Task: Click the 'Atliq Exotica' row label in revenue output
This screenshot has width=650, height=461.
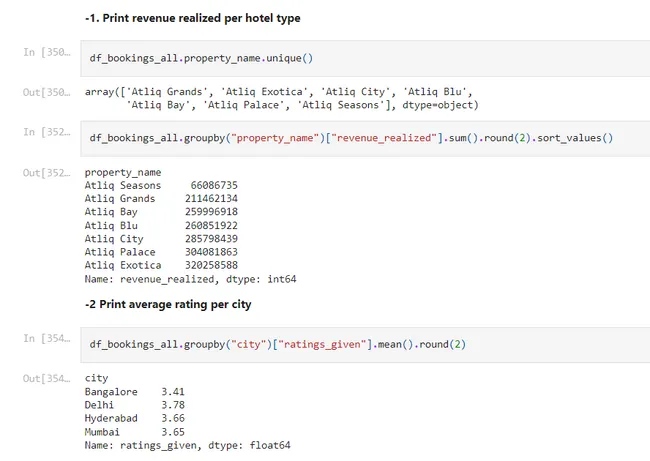Action: [x=123, y=265]
